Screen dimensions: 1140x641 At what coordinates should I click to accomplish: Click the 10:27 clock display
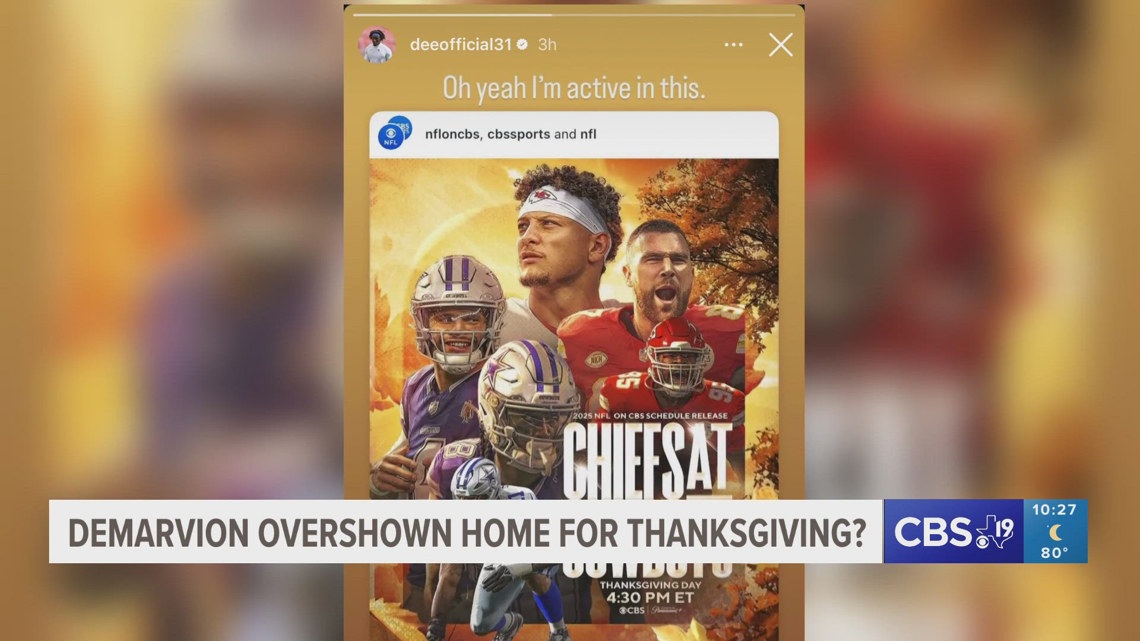click(x=1054, y=510)
